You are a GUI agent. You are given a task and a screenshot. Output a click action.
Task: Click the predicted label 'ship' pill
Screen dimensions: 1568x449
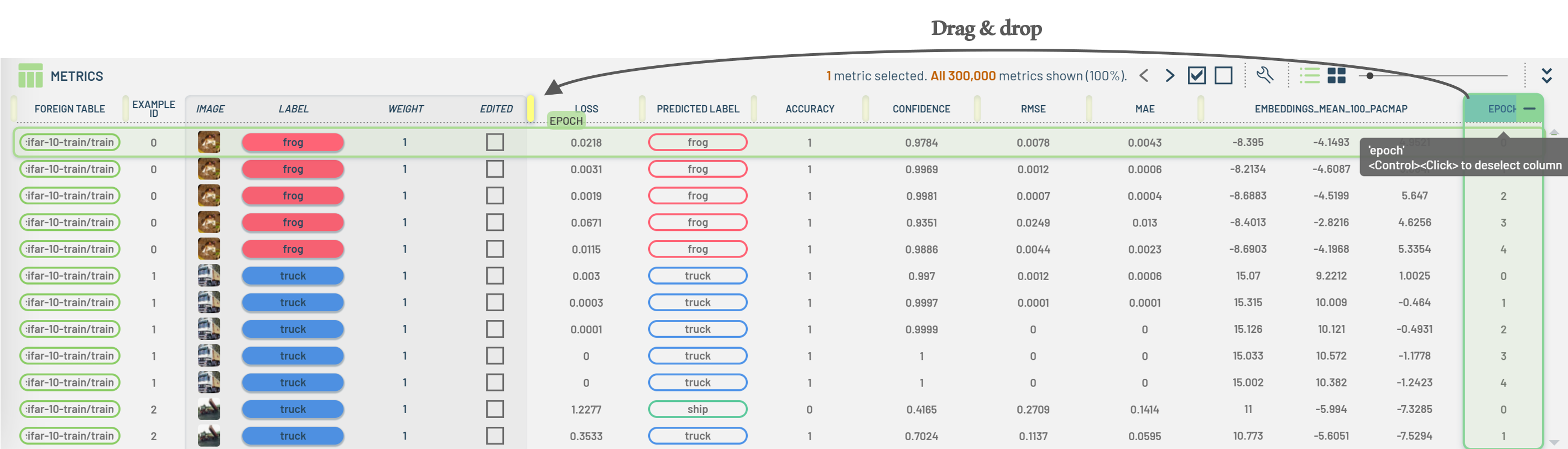(697, 409)
